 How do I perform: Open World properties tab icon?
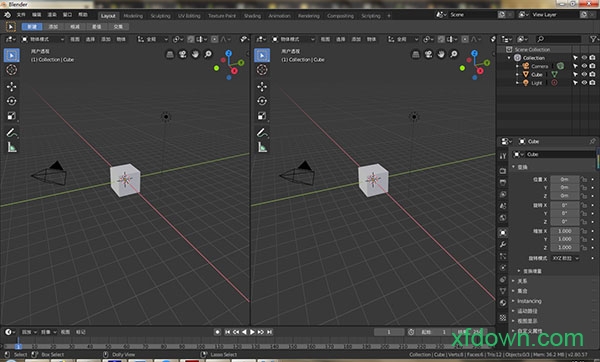tap(503, 218)
